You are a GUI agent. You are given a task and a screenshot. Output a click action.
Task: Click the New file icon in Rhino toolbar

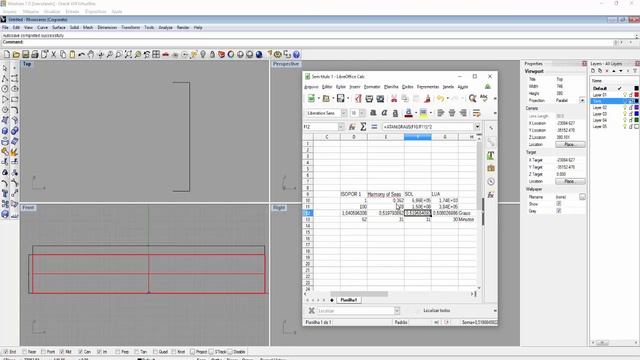[7, 54]
